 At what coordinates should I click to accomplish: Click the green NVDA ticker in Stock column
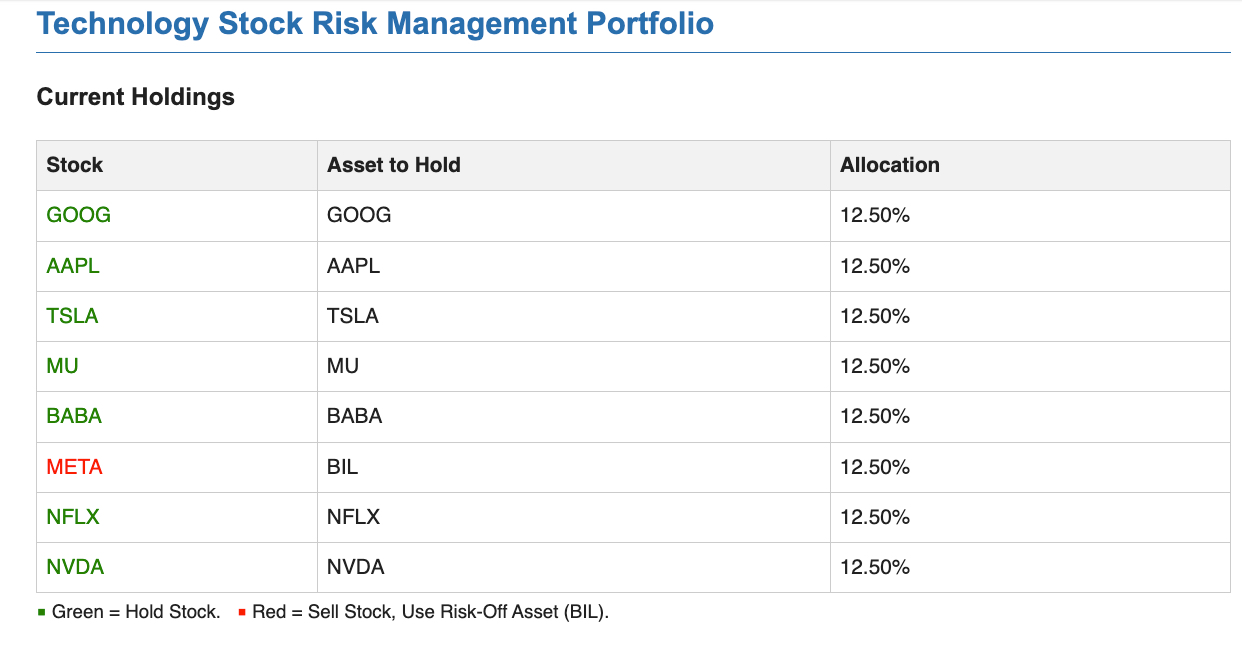(x=75, y=567)
